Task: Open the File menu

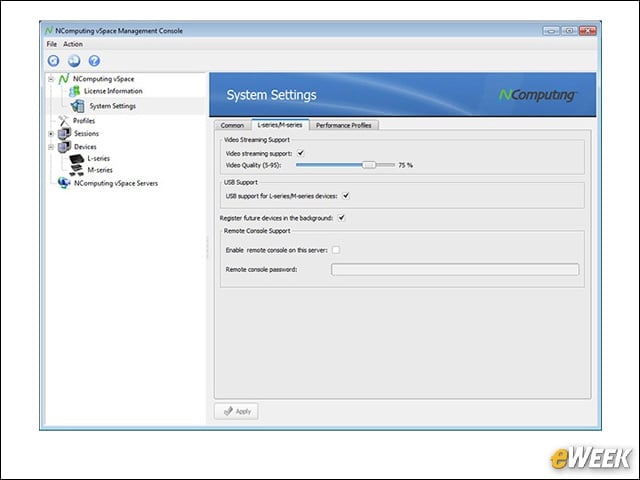Action: click(52, 44)
